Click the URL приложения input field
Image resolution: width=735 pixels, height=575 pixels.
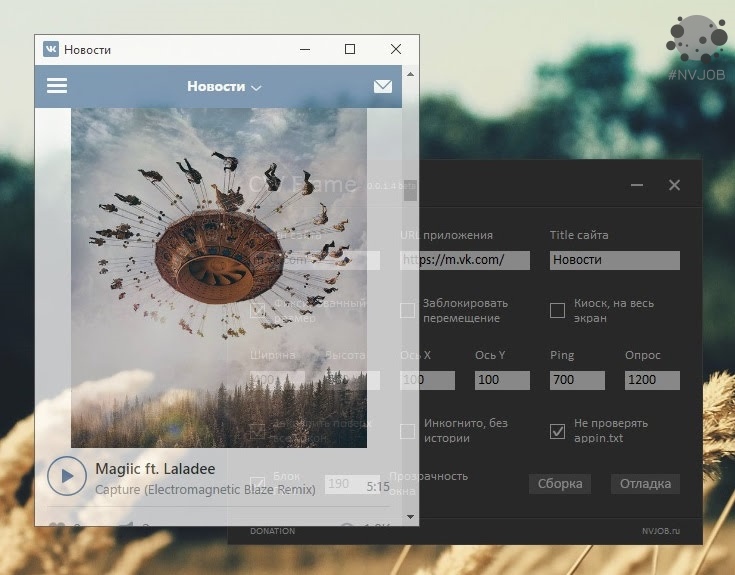(x=465, y=260)
